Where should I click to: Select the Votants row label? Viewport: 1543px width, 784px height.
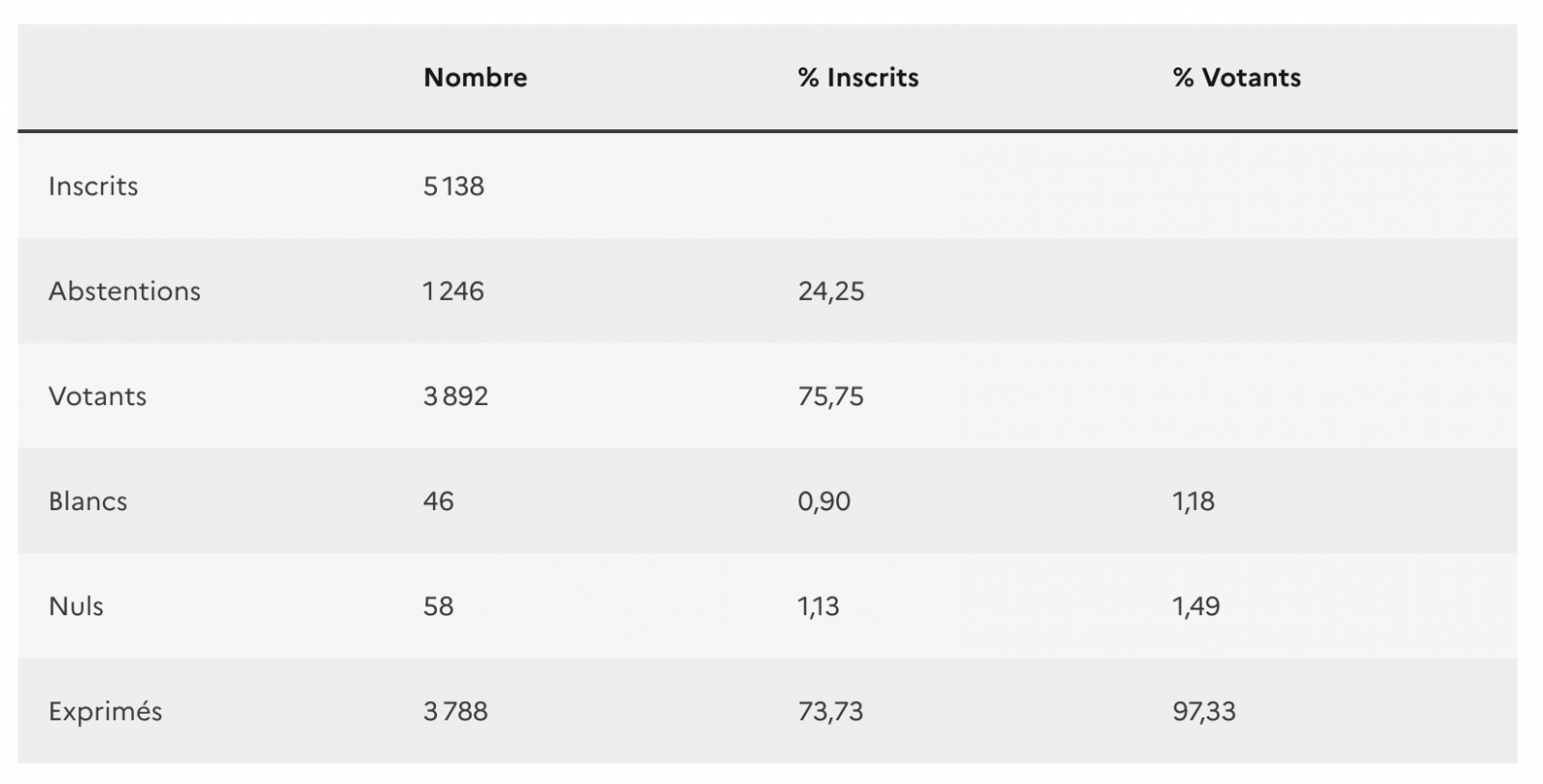(97, 396)
